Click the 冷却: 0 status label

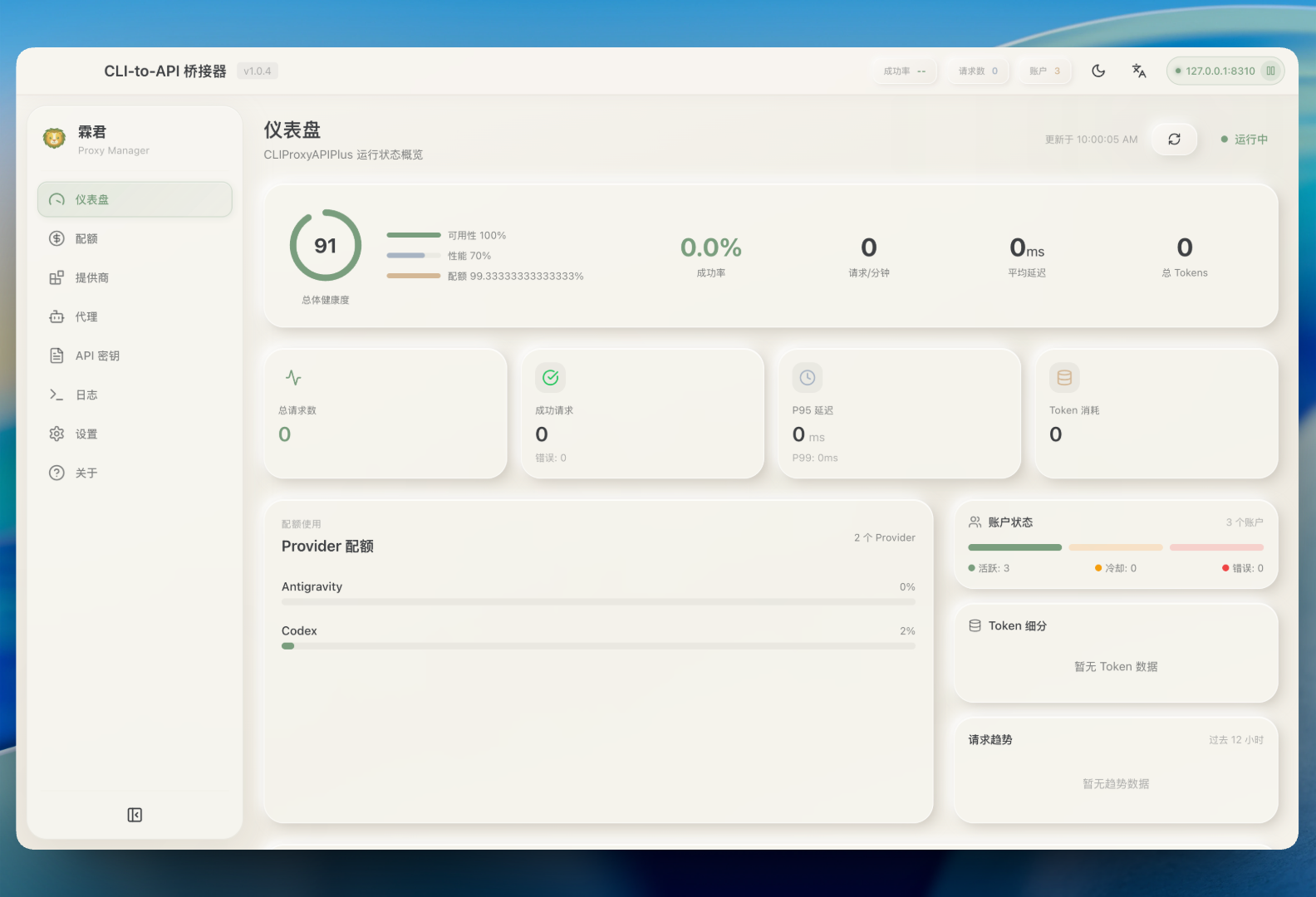click(x=1116, y=568)
